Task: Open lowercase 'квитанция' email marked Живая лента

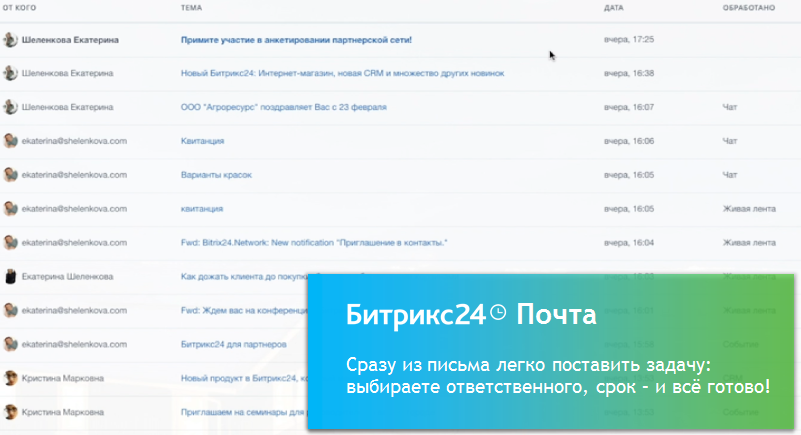Action: tap(202, 209)
